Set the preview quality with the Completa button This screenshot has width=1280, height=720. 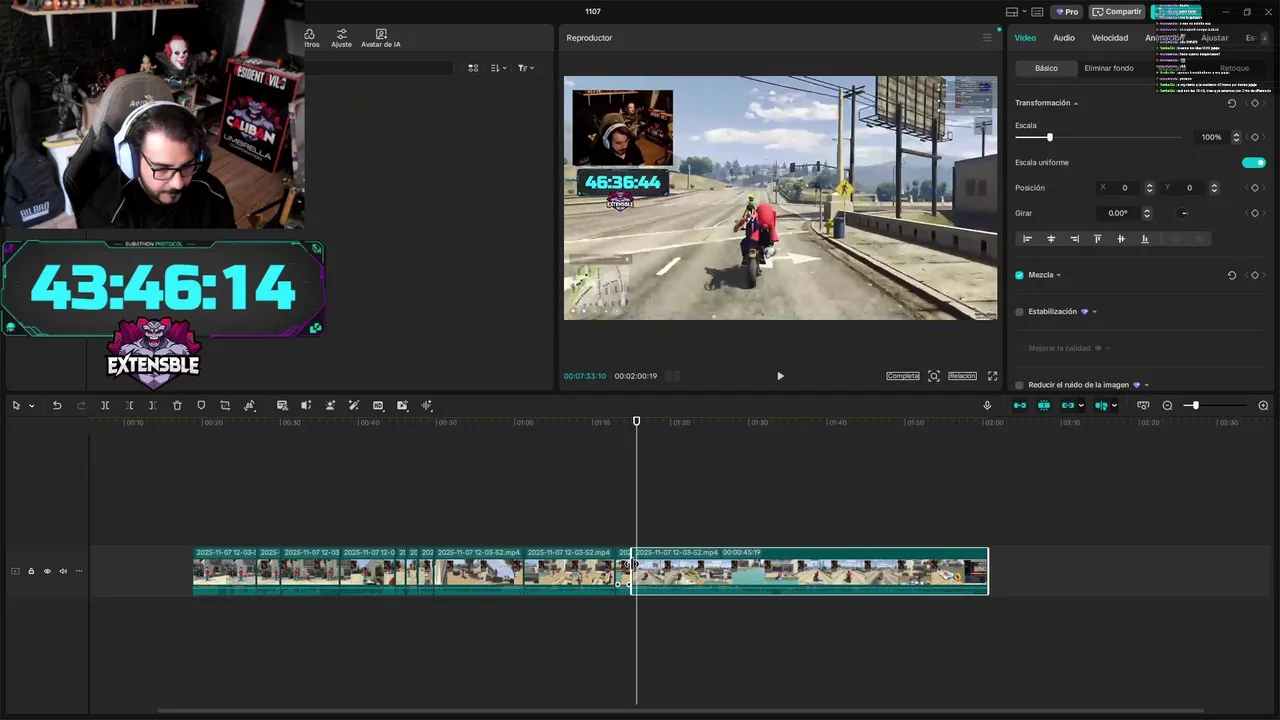pyautogui.click(x=903, y=376)
